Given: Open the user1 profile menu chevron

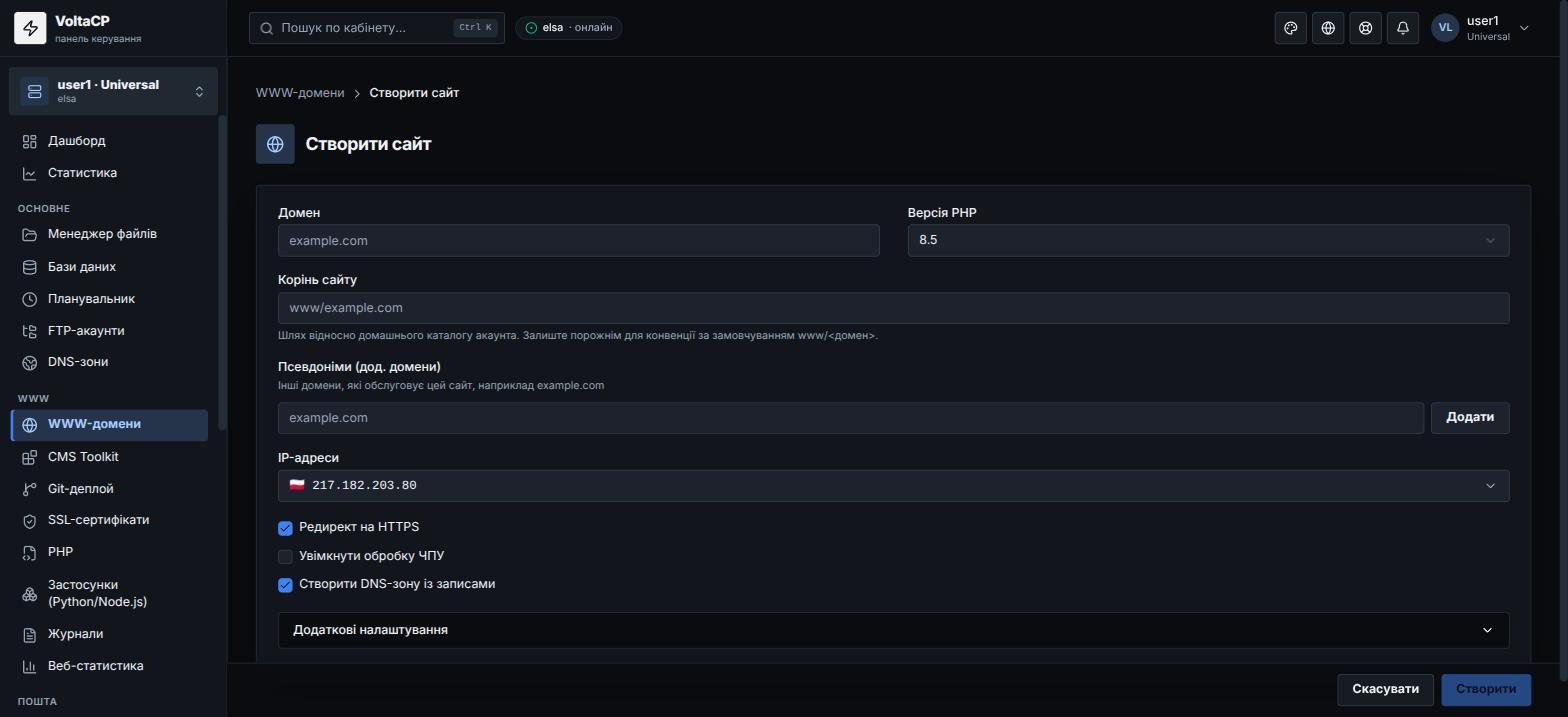Looking at the screenshot, I should click(x=1524, y=28).
